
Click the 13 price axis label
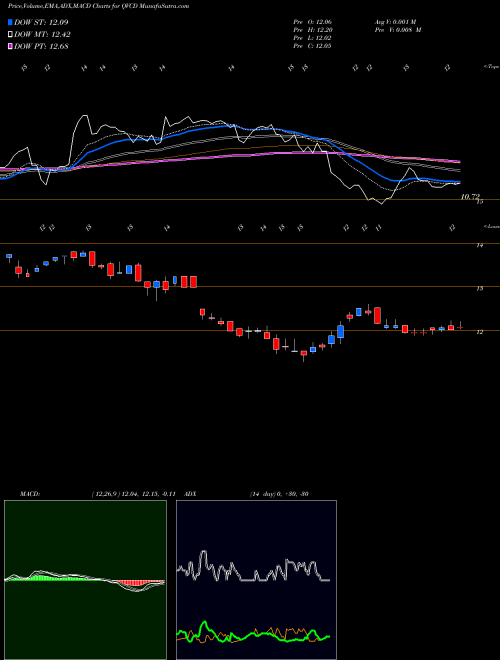479,289
